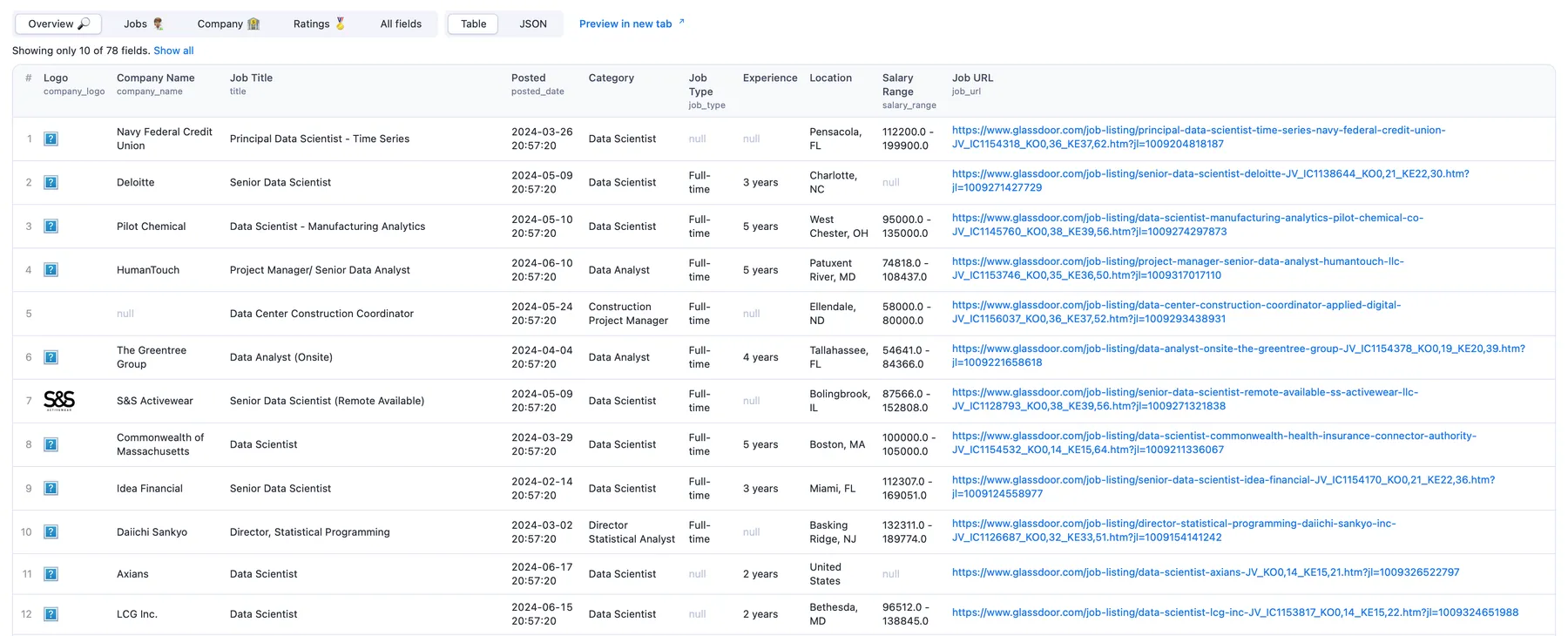This screenshot has width=1568, height=636.
Task: Switch to Table view
Action: coord(473,24)
